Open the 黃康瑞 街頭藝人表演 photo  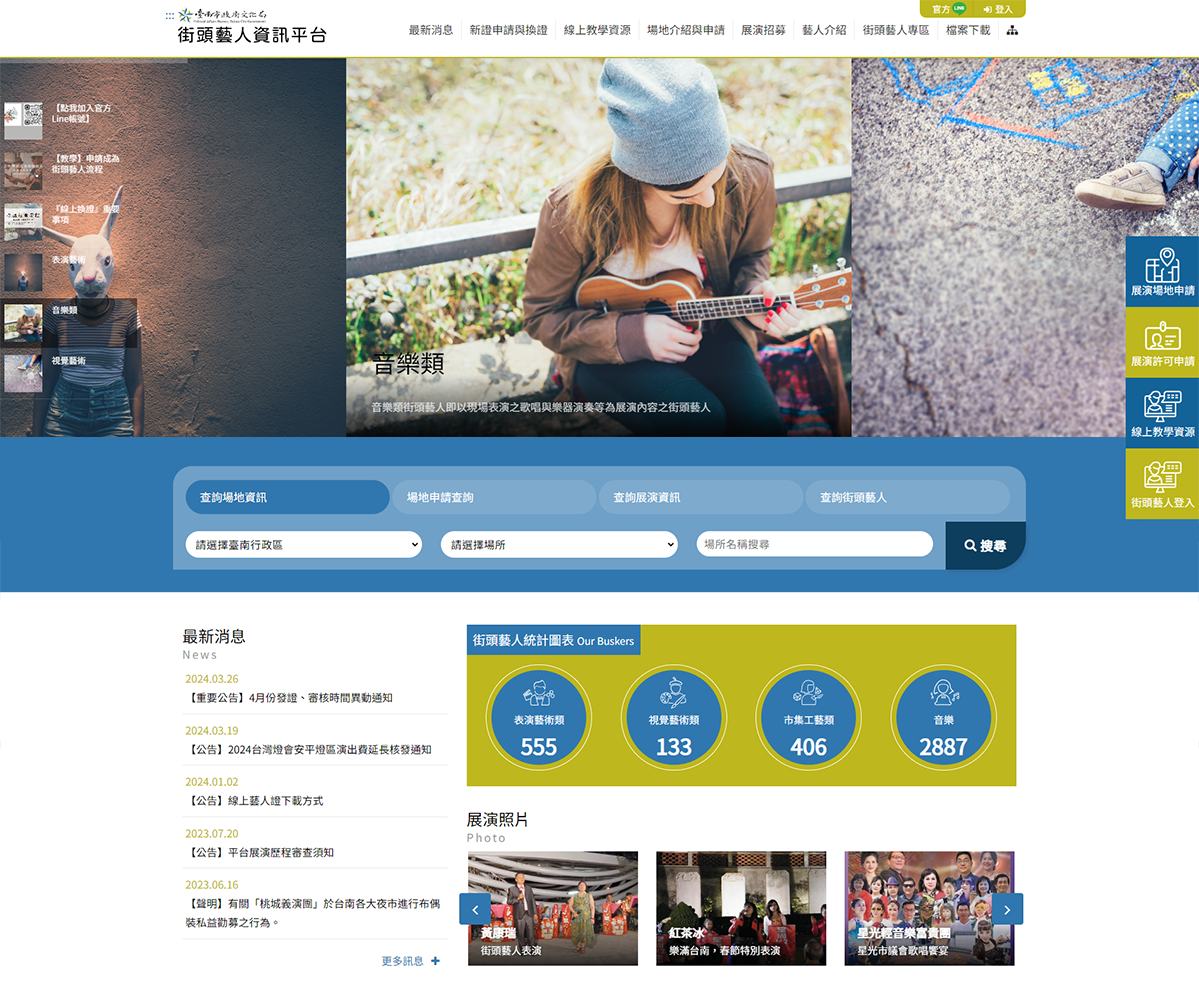tap(553, 908)
